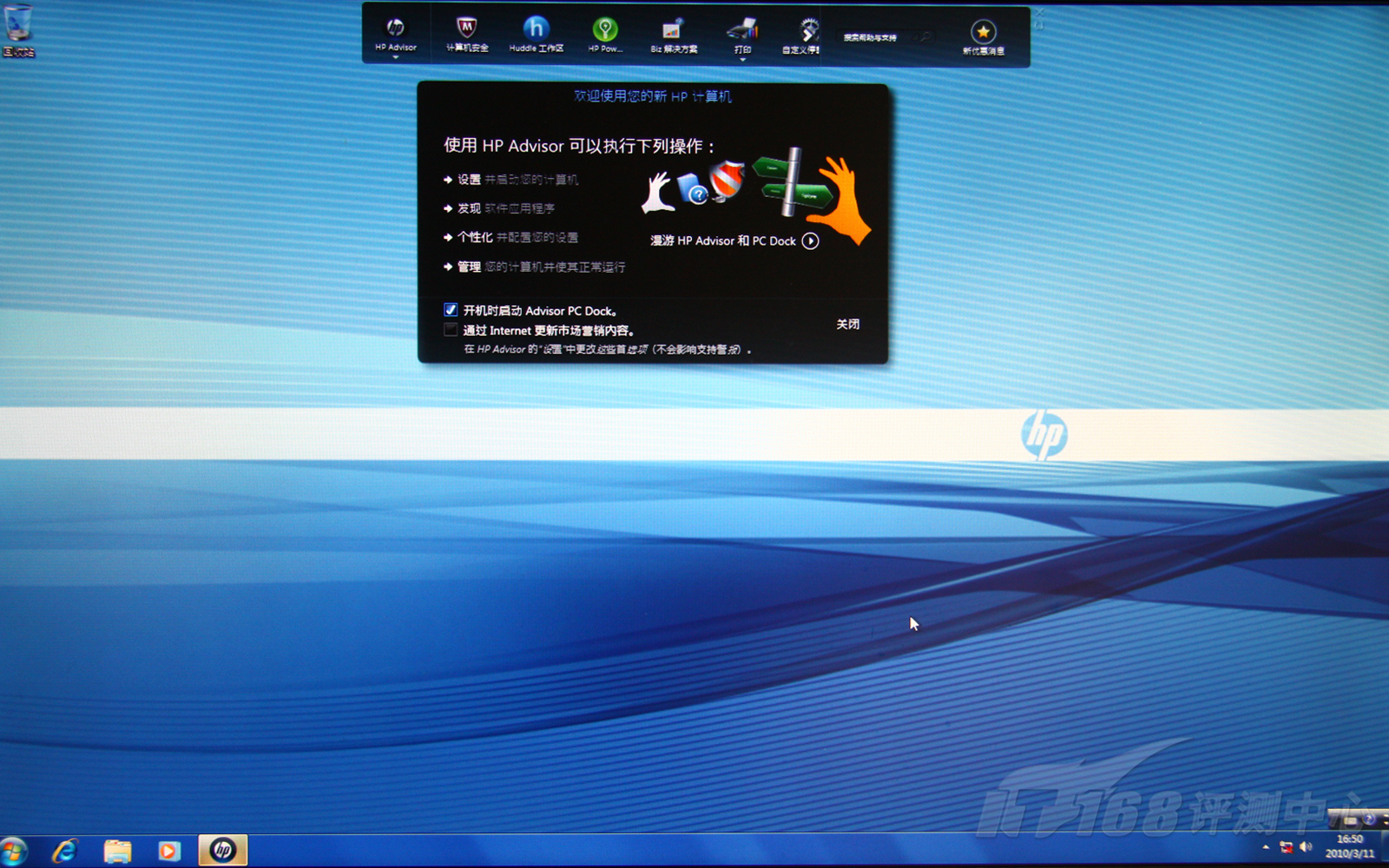Open Windows Media Player on taskbar
The image size is (1389, 868).
pyautogui.click(x=169, y=852)
